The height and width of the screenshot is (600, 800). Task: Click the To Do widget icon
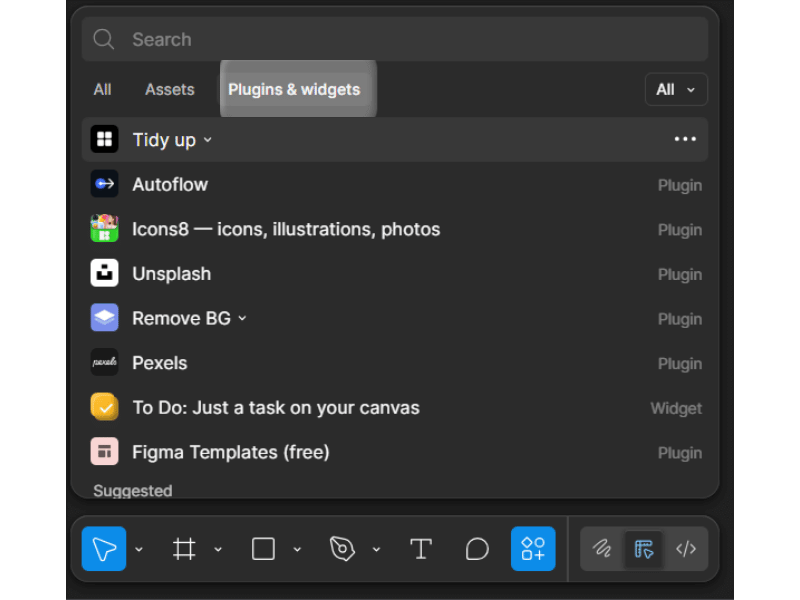click(105, 407)
